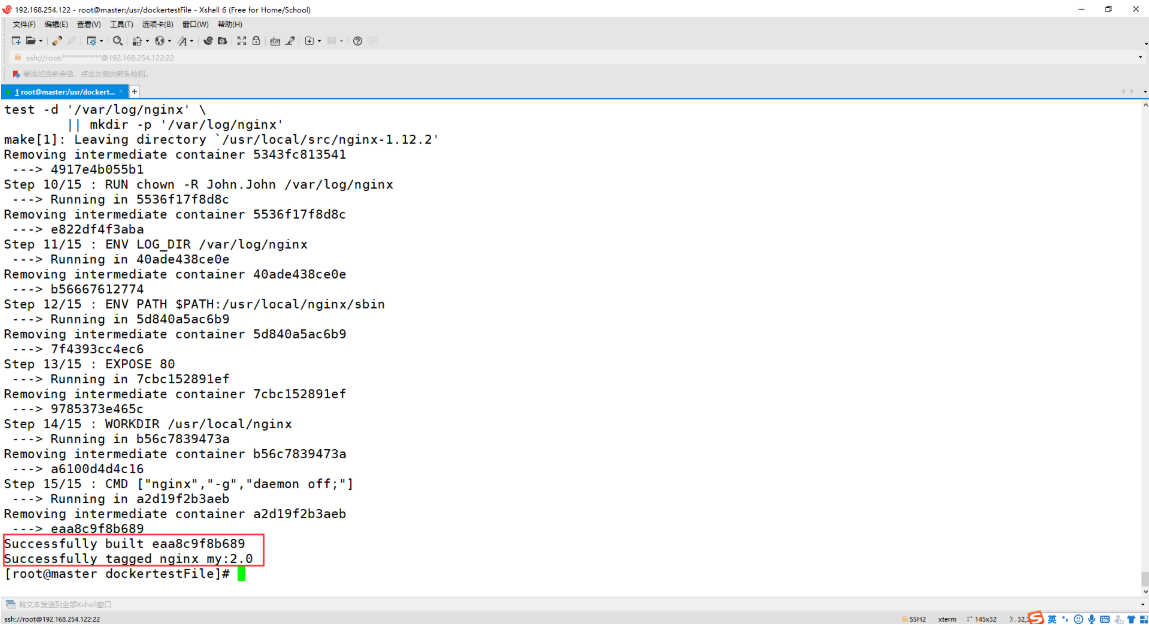
Task: Open the 选项卡(B) menu
Action: click(157, 24)
